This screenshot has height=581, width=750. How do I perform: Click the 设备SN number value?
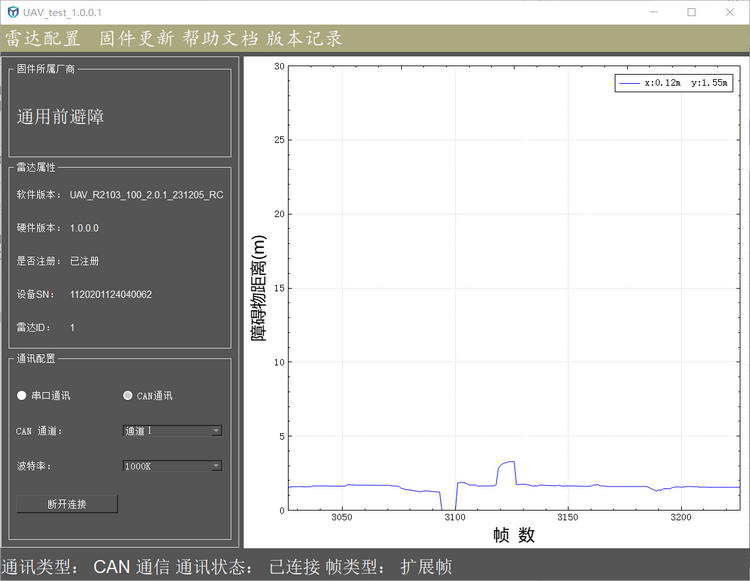tap(111, 295)
